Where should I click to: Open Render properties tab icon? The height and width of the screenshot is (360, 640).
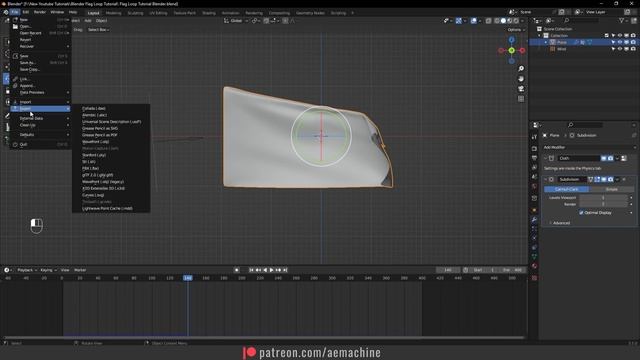click(534, 149)
